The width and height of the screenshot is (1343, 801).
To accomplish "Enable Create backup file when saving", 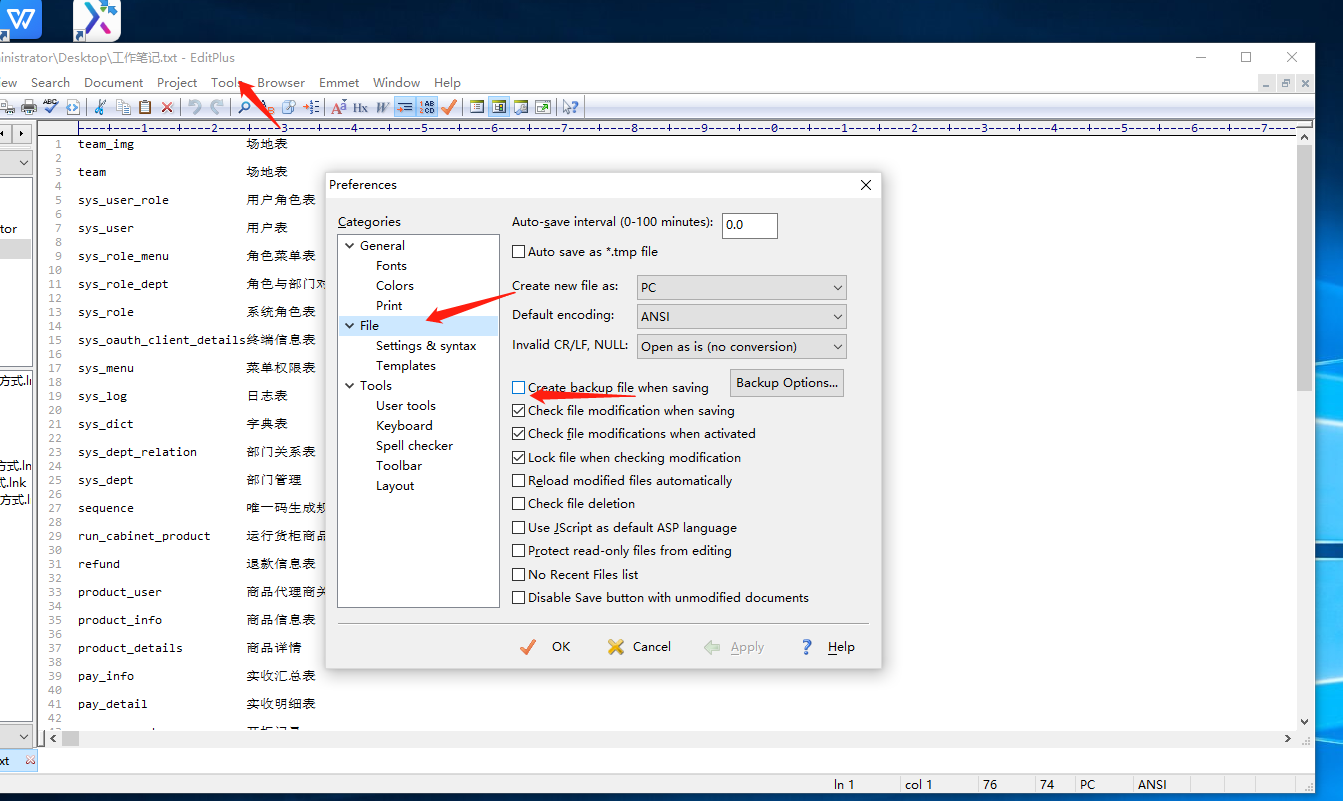I will [x=518, y=387].
